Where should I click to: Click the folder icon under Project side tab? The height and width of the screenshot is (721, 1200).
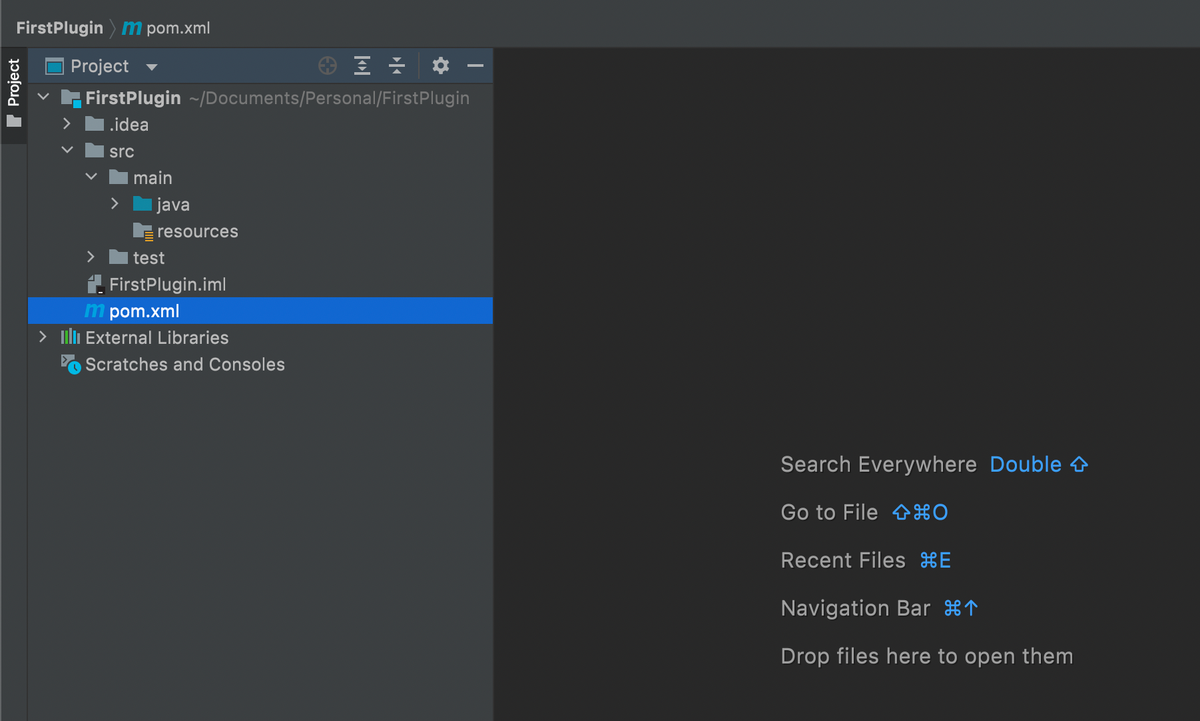(x=14, y=121)
